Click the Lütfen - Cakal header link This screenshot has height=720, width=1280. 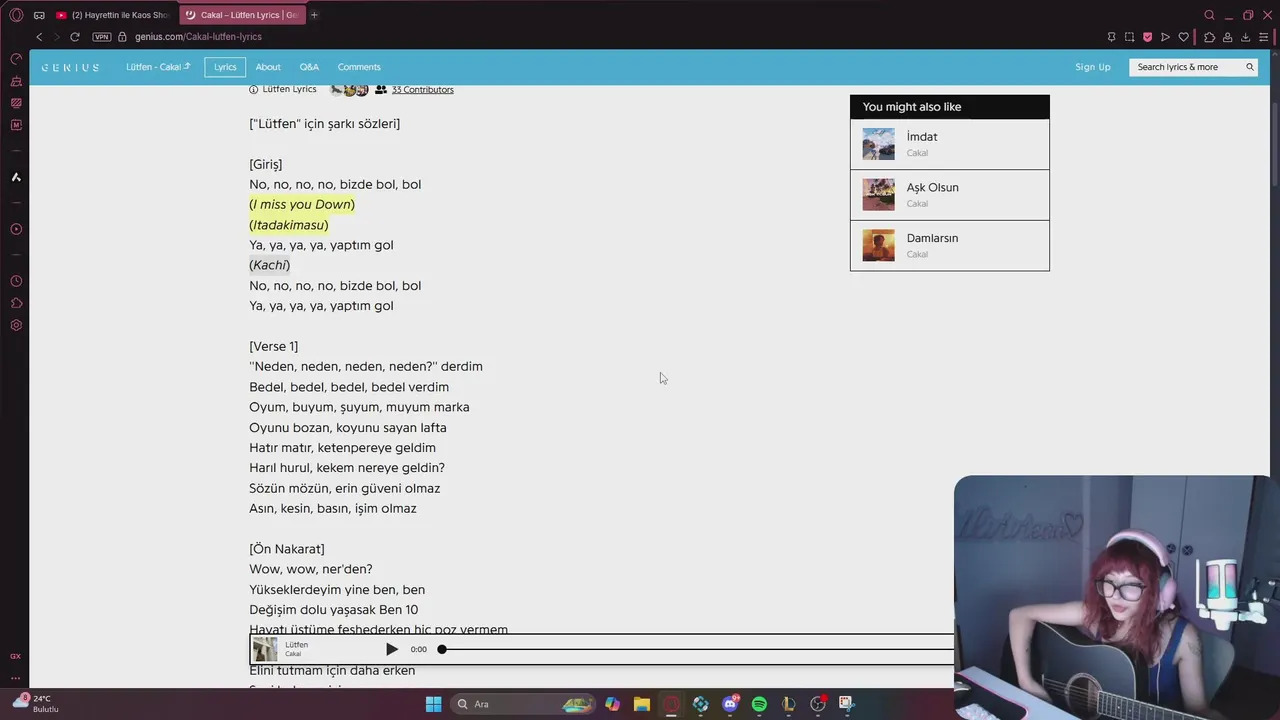click(x=158, y=67)
